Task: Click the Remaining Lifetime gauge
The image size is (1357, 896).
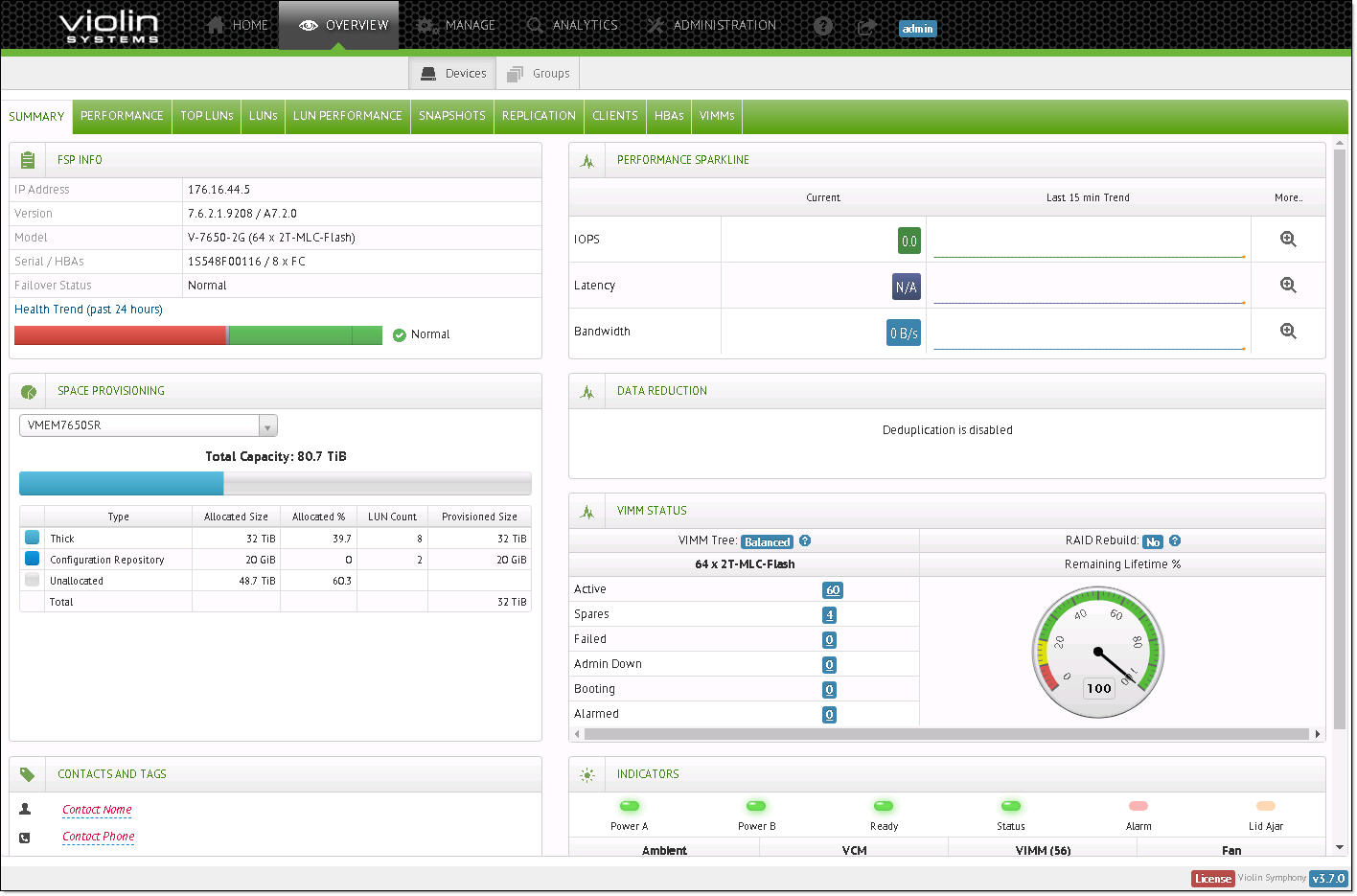Action: click(1098, 653)
